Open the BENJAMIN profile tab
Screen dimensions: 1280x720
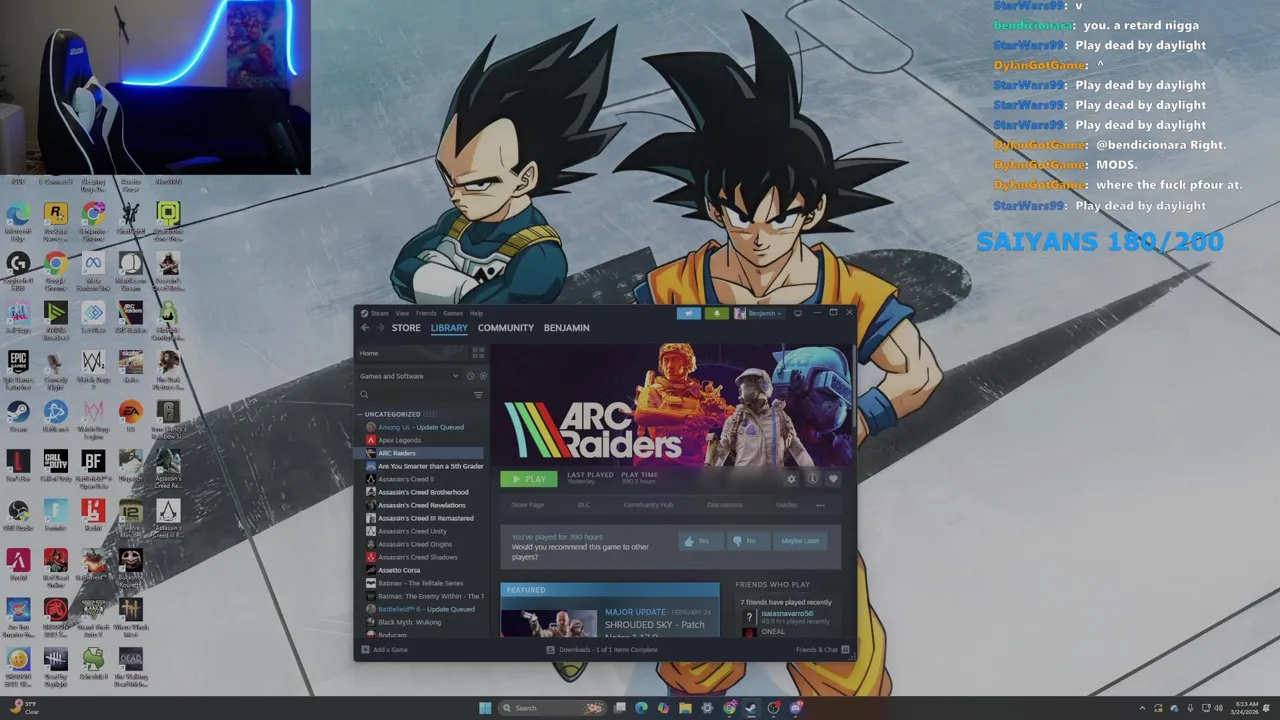coord(566,328)
